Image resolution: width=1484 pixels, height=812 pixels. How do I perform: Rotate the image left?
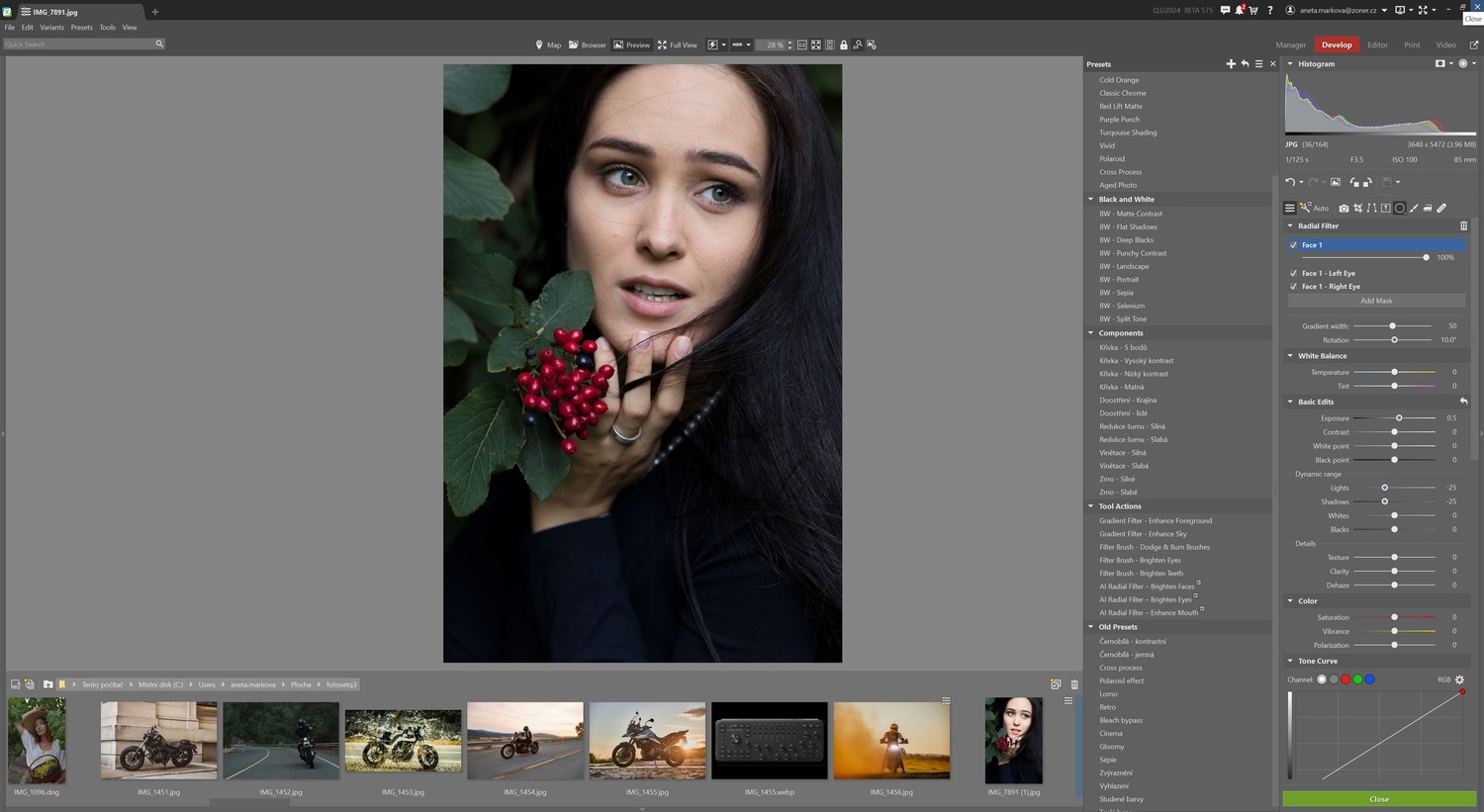coord(1353,182)
